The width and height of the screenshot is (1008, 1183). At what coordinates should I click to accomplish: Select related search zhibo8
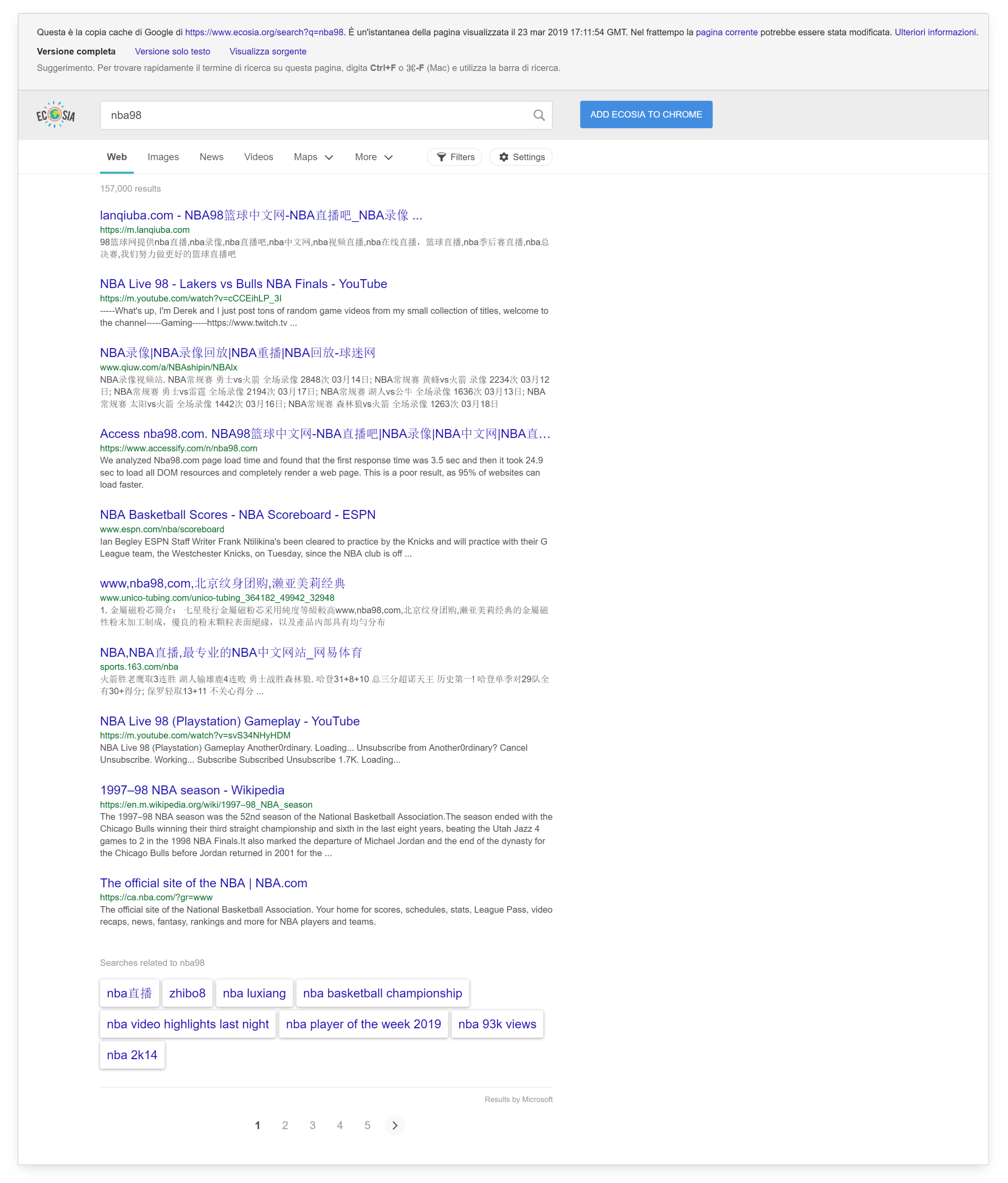[x=187, y=993]
